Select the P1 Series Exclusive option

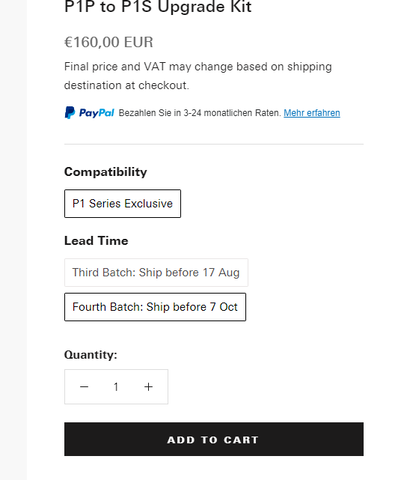coord(123,204)
